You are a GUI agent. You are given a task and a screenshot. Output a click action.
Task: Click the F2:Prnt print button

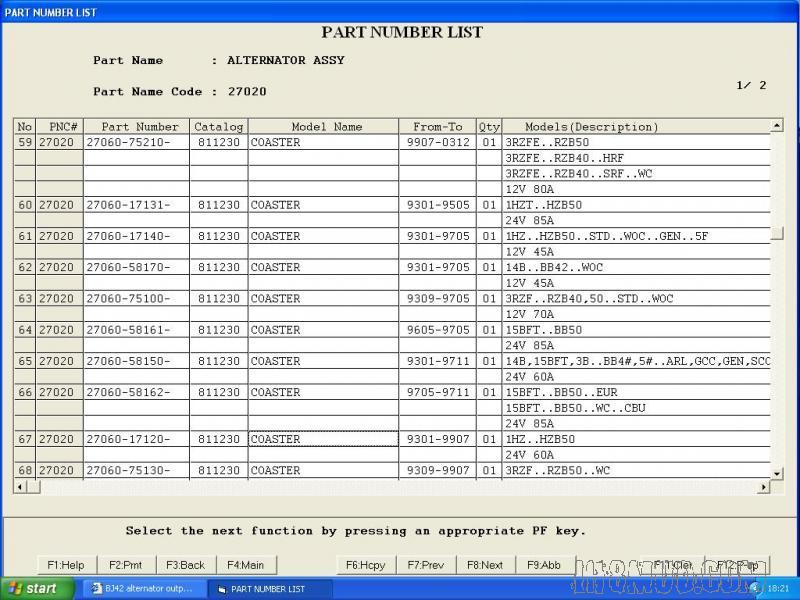pyautogui.click(x=126, y=565)
